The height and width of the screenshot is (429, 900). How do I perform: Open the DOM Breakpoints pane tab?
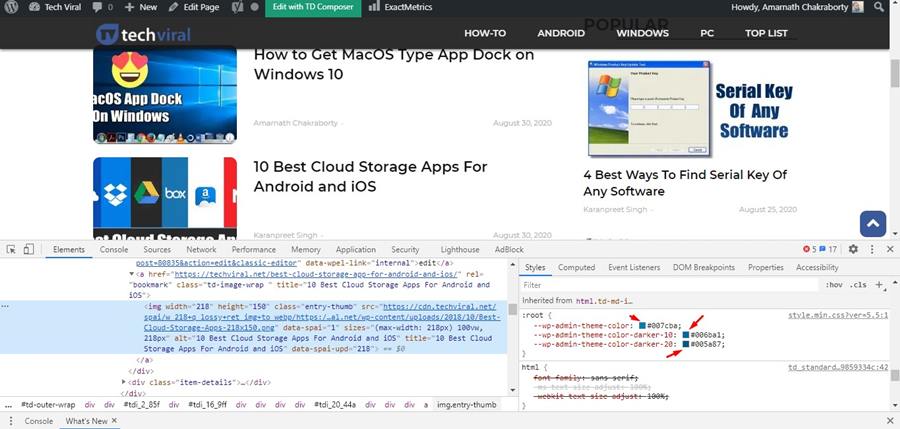(x=704, y=268)
